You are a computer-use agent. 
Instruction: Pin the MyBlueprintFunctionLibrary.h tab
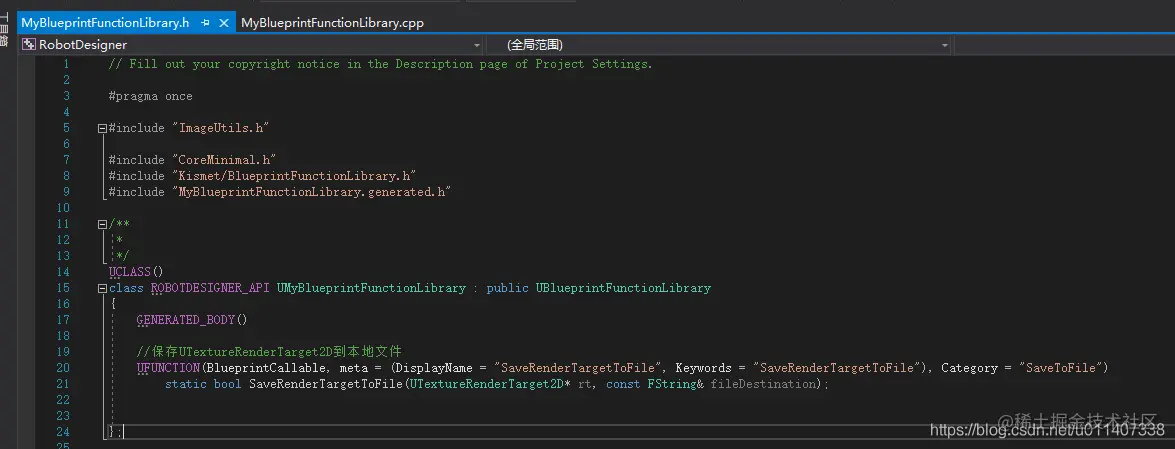205,23
